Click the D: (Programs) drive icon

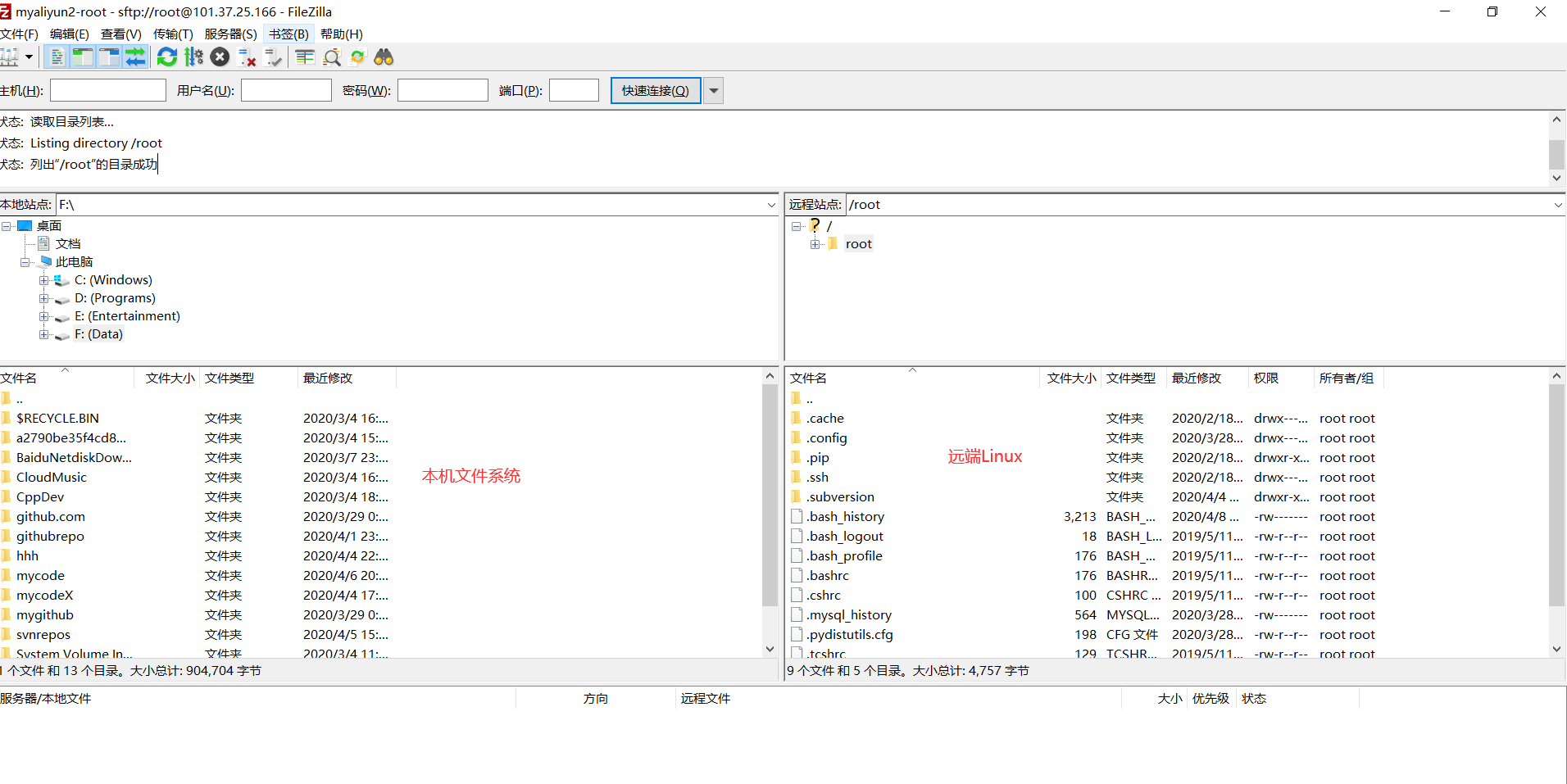click(x=62, y=298)
